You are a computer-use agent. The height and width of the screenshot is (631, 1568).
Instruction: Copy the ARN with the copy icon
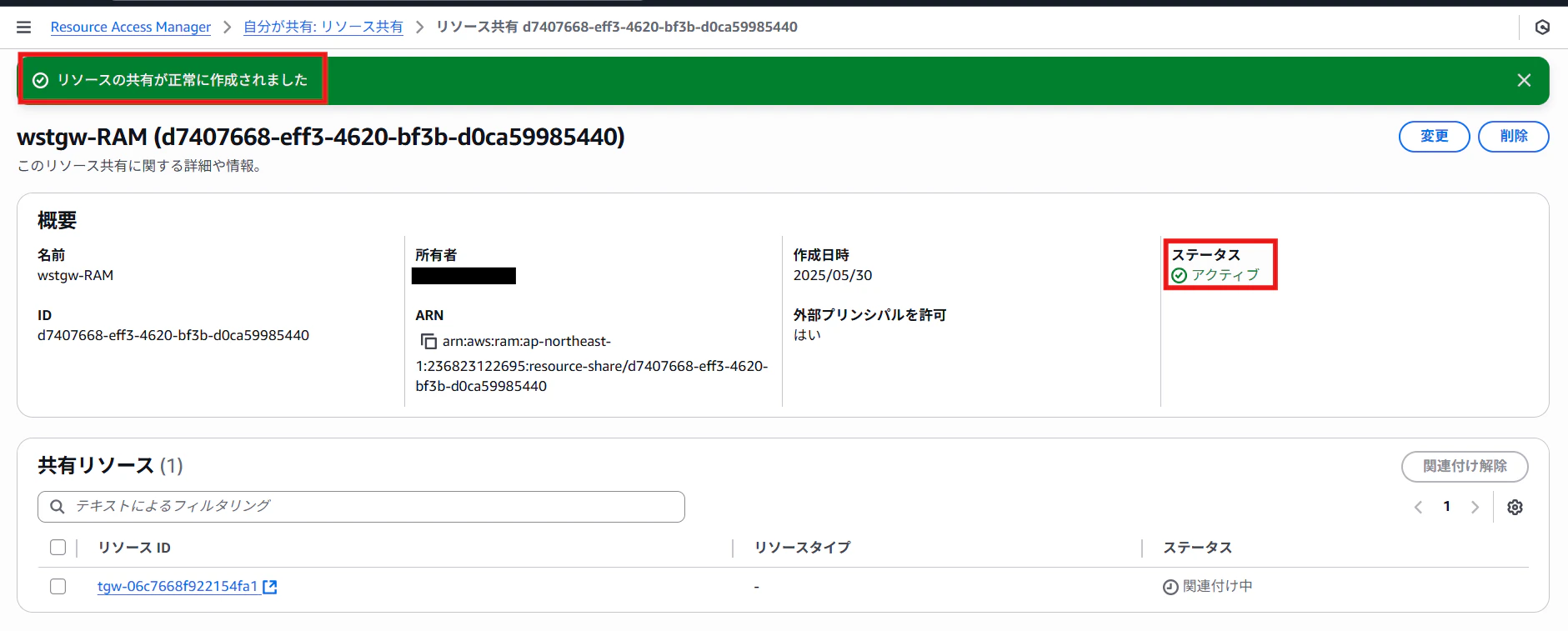click(x=428, y=342)
